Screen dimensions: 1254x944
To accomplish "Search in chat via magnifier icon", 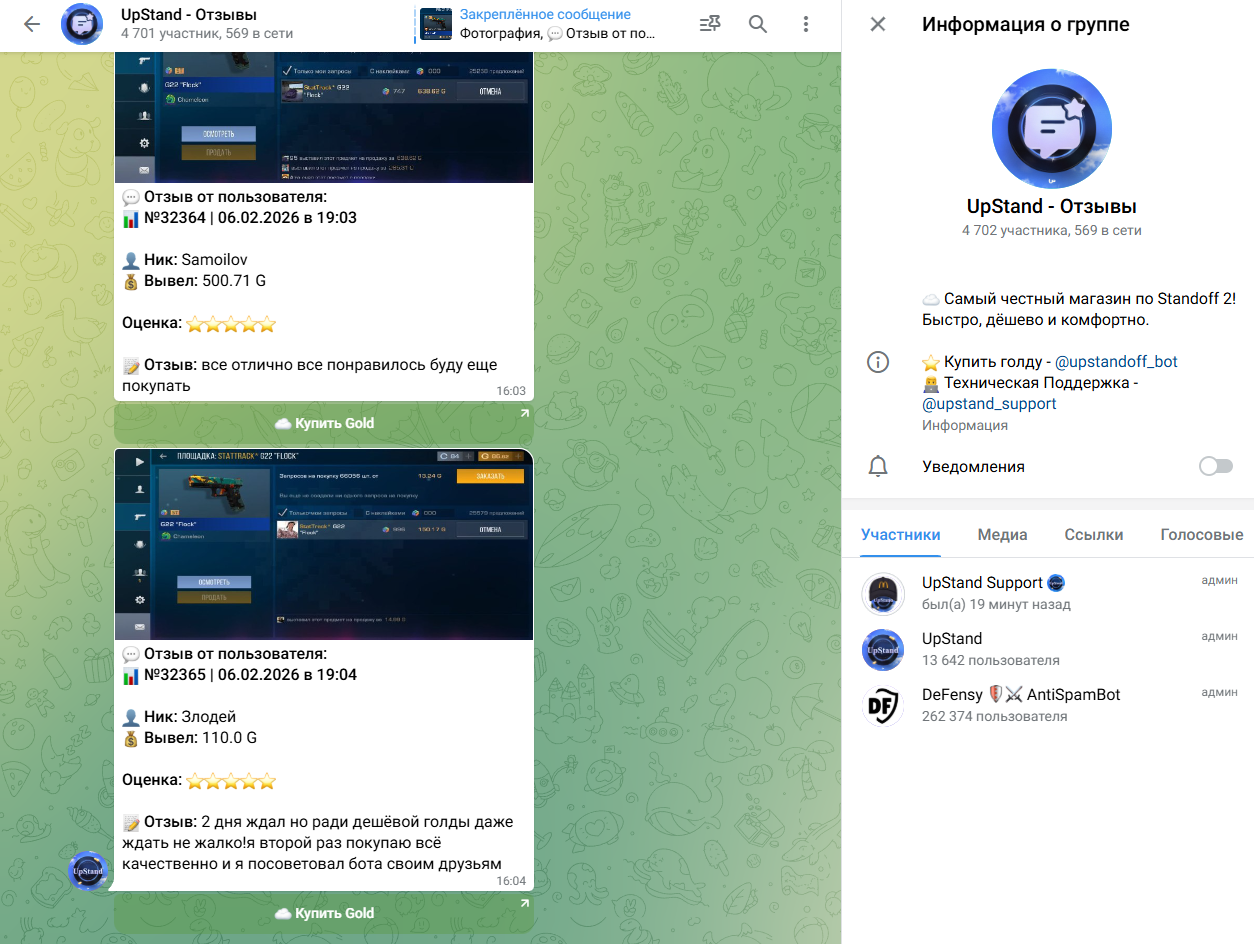I will point(758,25).
